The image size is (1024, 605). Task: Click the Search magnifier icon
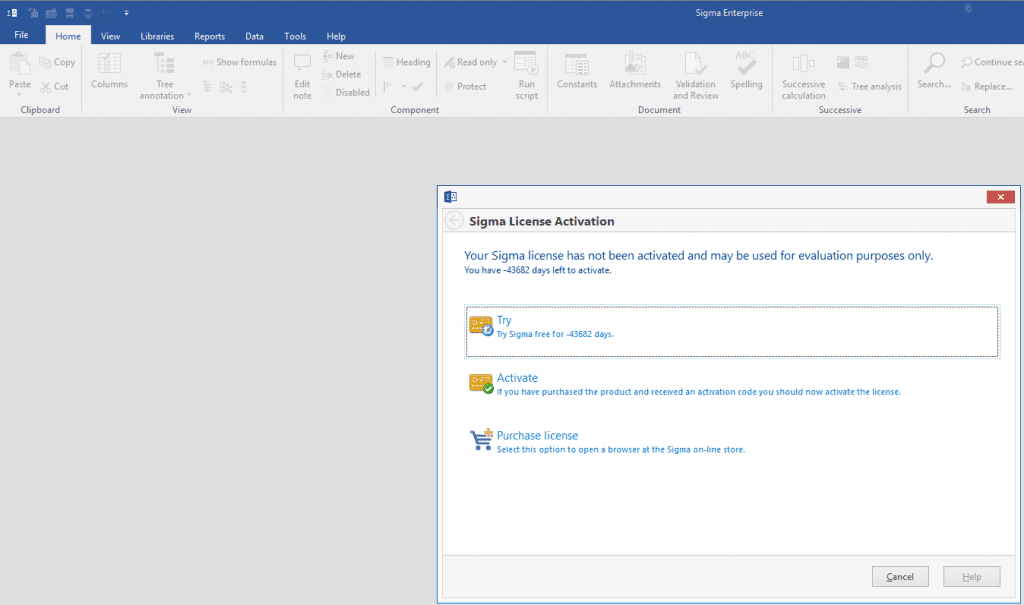[934, 64]
